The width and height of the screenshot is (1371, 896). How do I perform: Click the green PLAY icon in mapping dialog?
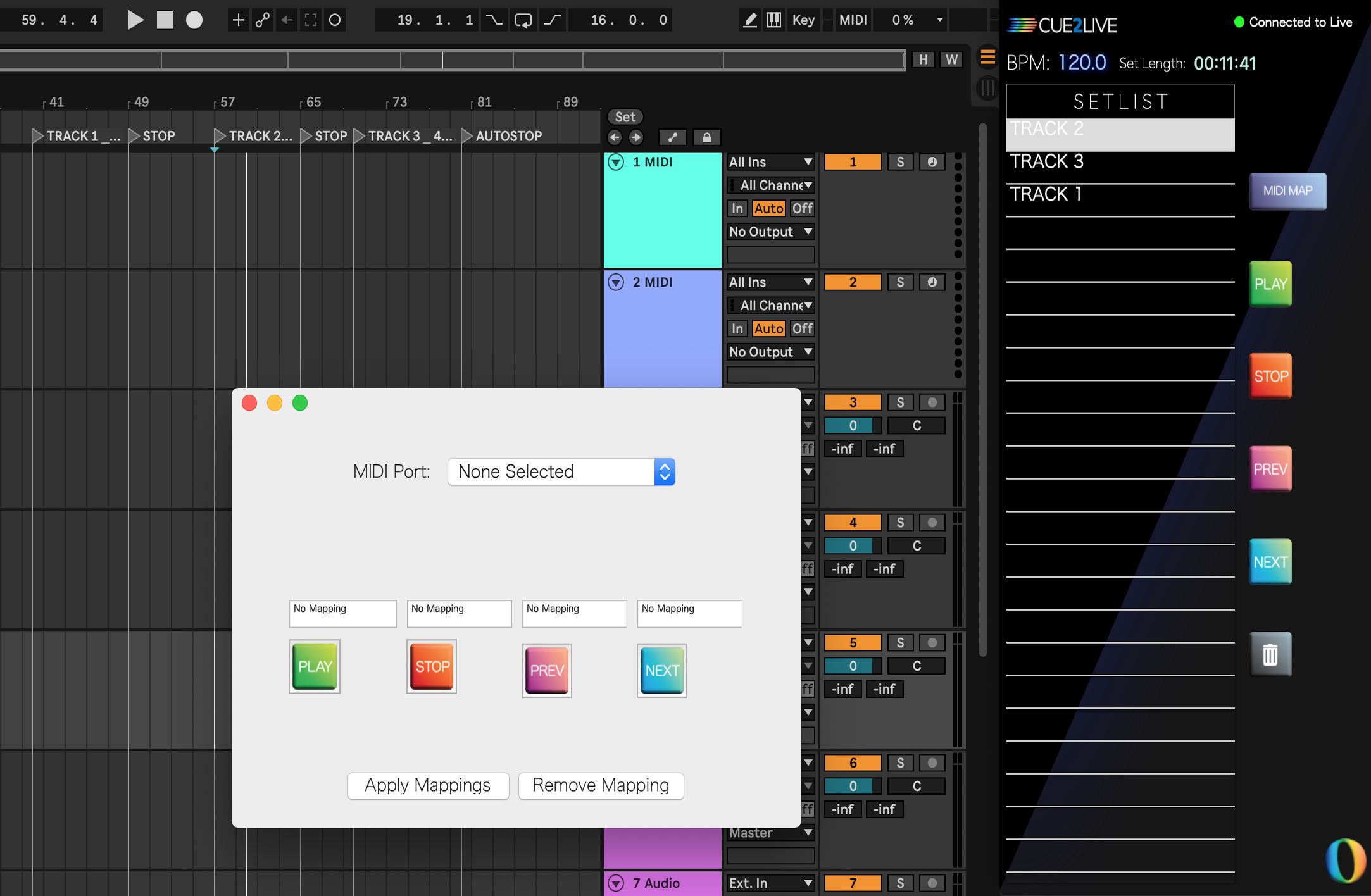pyautogui.click(x=315, y=666)
